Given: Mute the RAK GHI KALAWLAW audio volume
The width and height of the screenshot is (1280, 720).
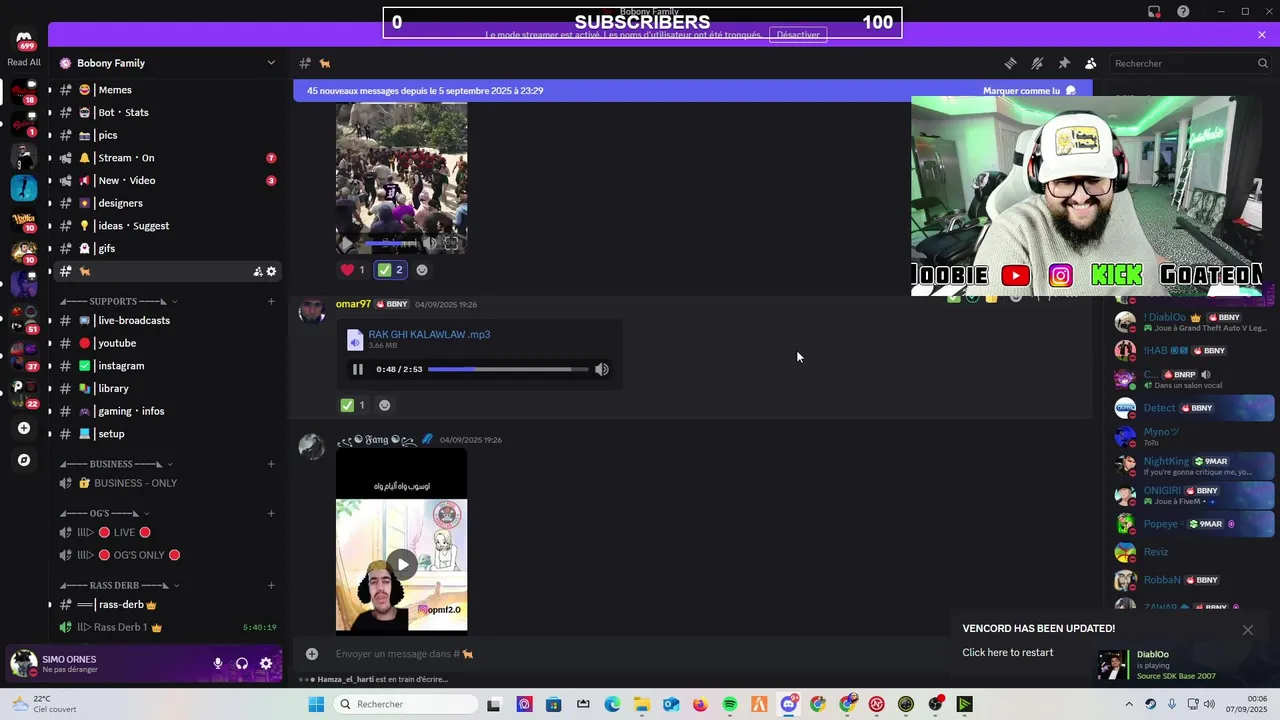Looking at the screenshot, I should 602,369.
